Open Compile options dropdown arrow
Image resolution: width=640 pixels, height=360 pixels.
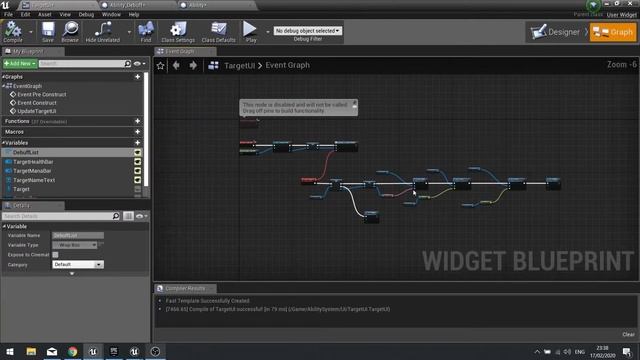tap(30, 32)
